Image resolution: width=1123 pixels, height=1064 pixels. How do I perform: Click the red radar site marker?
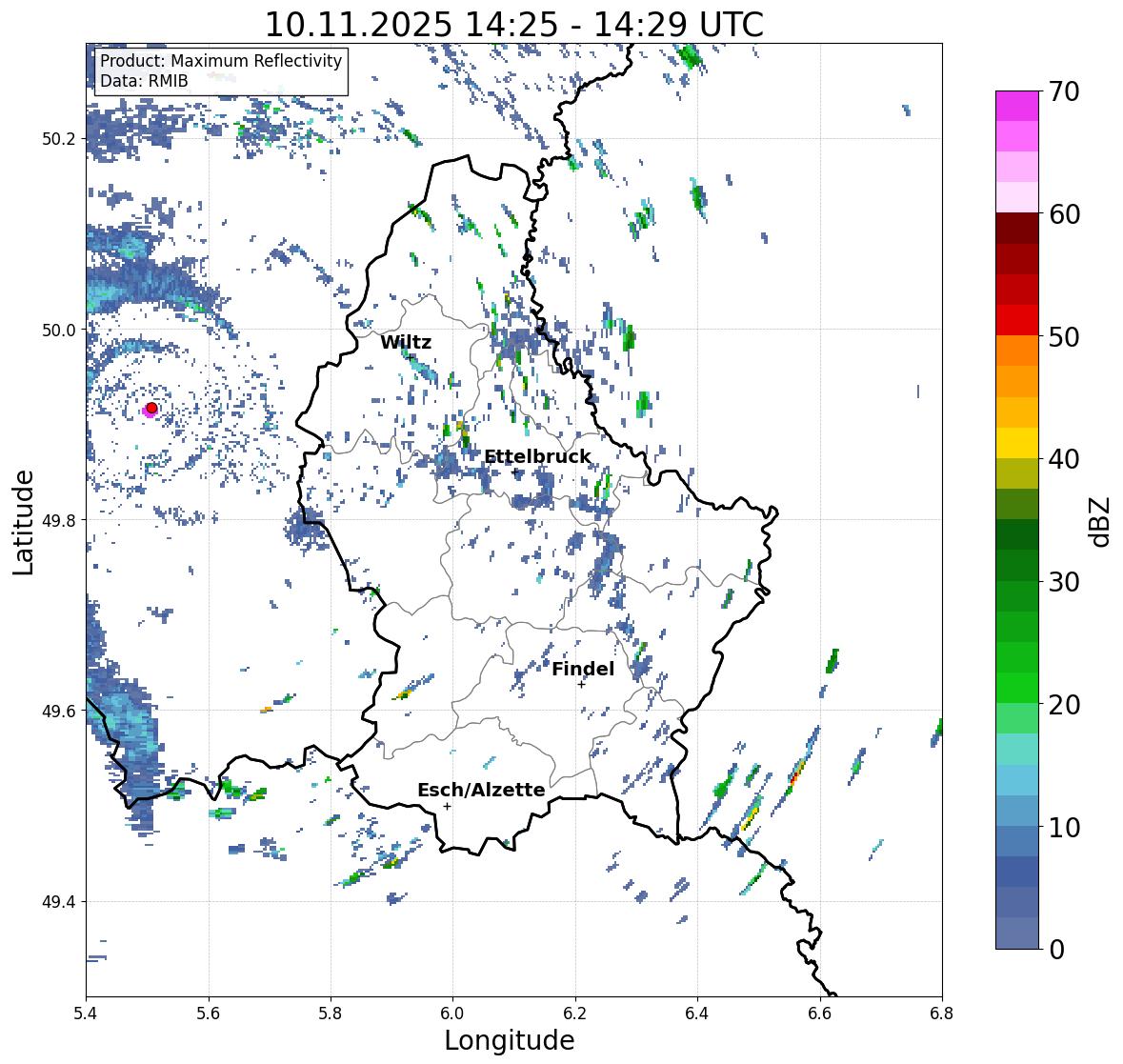pyautogui.click(x=151, y=408)
